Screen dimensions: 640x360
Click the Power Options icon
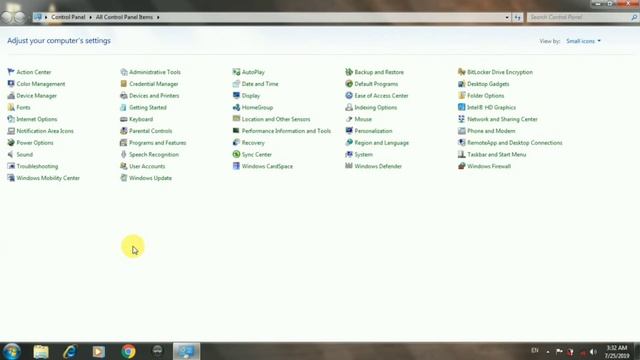click(11, 142)
